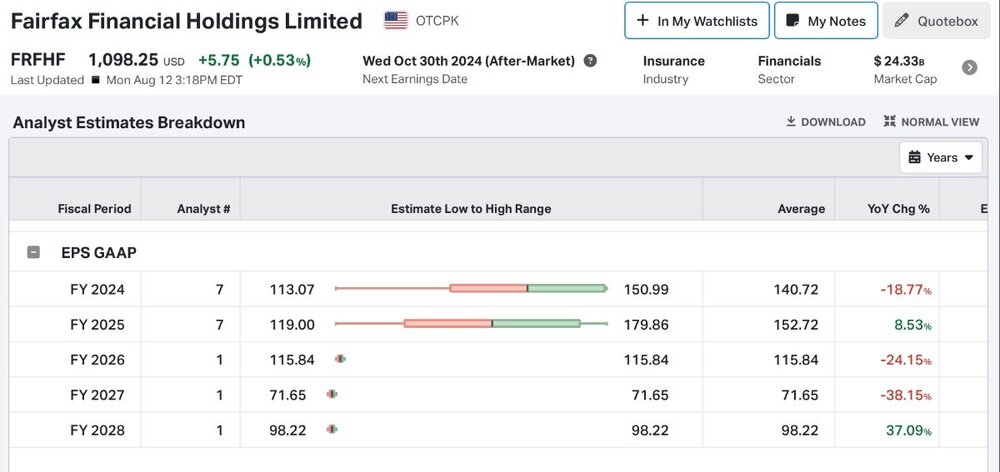Screen dimensions: 1000x472
Task: Select the FY 2027 row label
Action: 98,395
